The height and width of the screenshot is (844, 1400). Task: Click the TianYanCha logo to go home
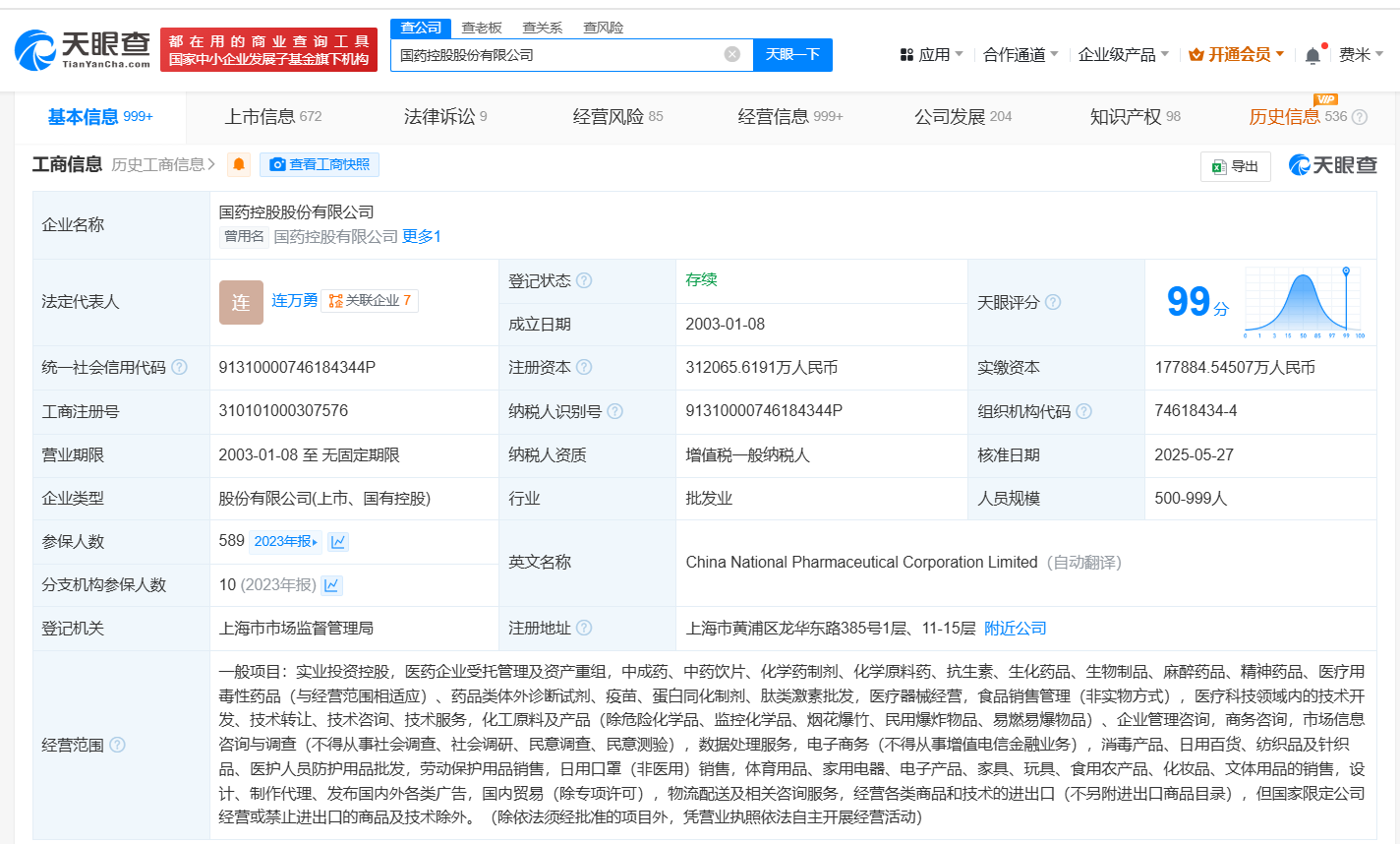coord(84,49)
